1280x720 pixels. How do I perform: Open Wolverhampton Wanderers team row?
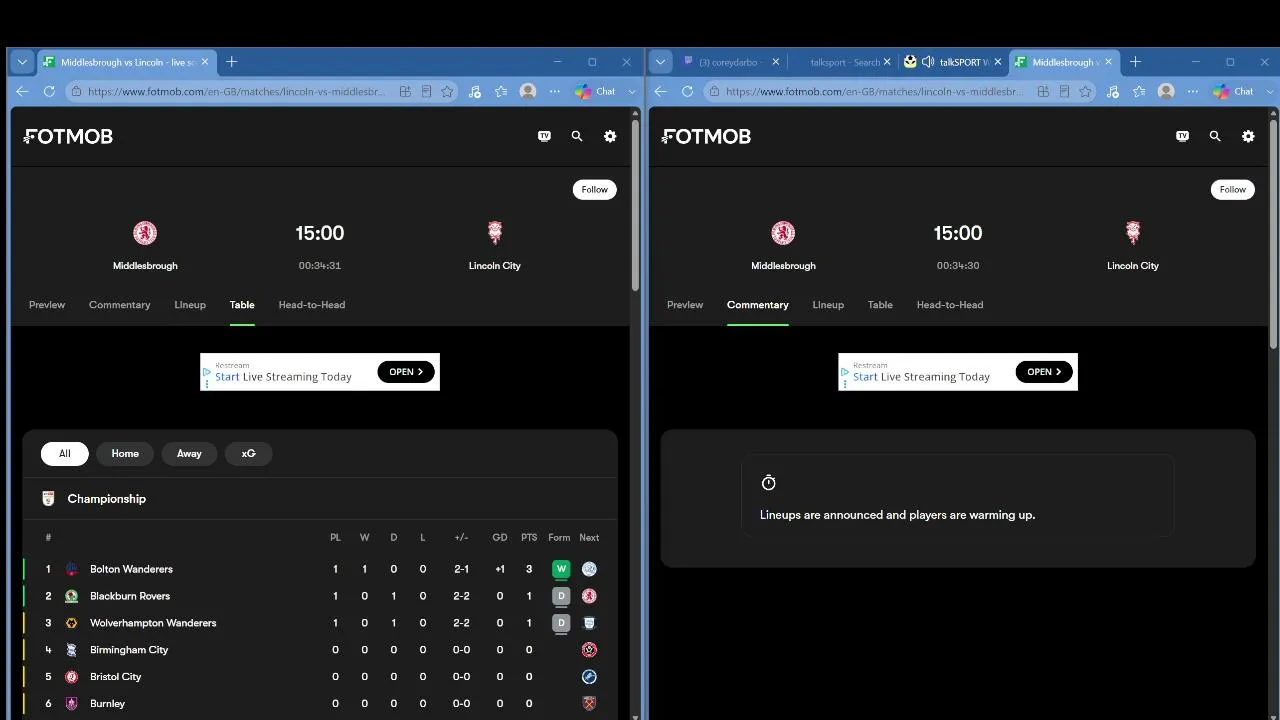click(320, 623)
